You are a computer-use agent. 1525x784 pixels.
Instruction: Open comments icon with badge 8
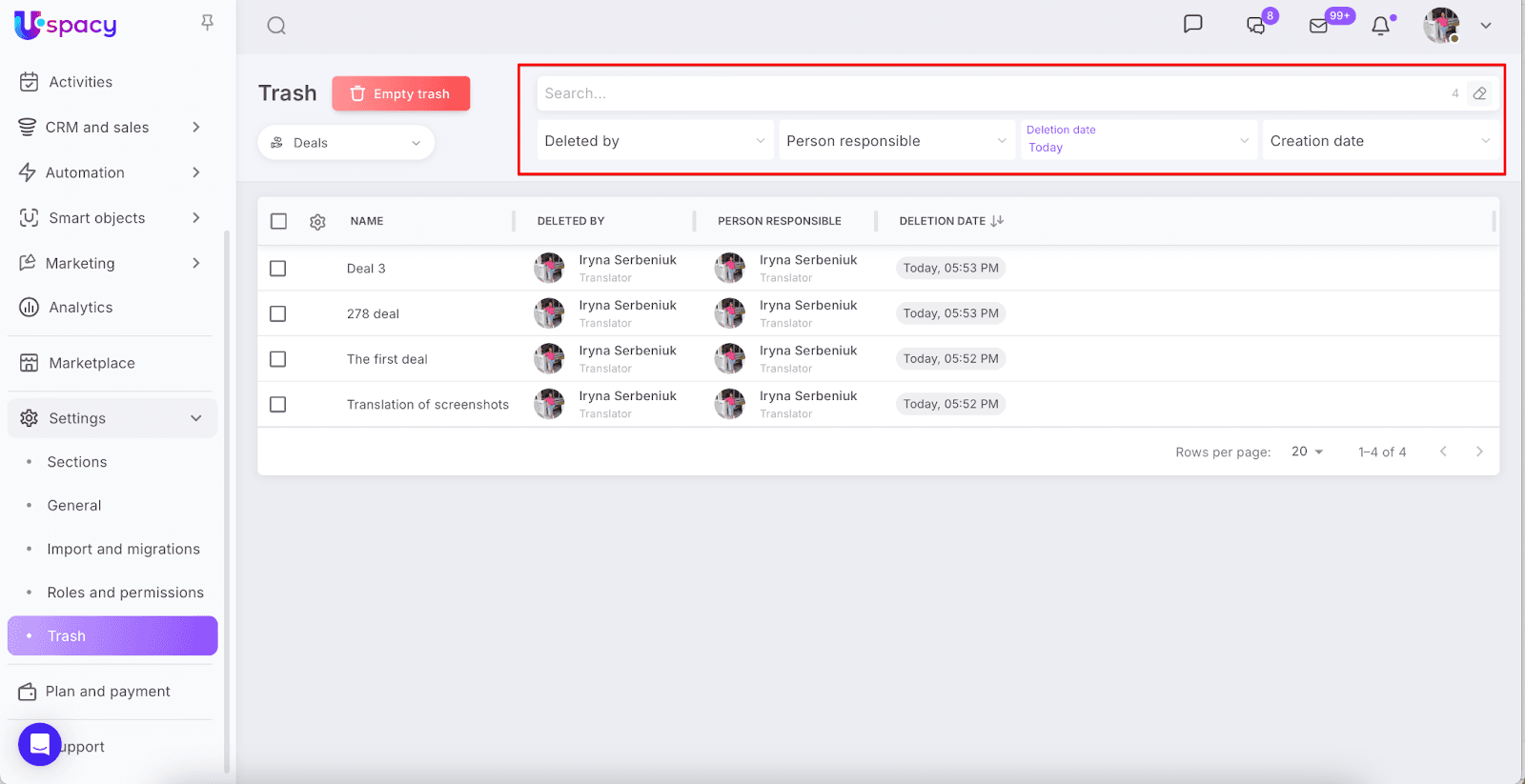[x=1257, y=26]
